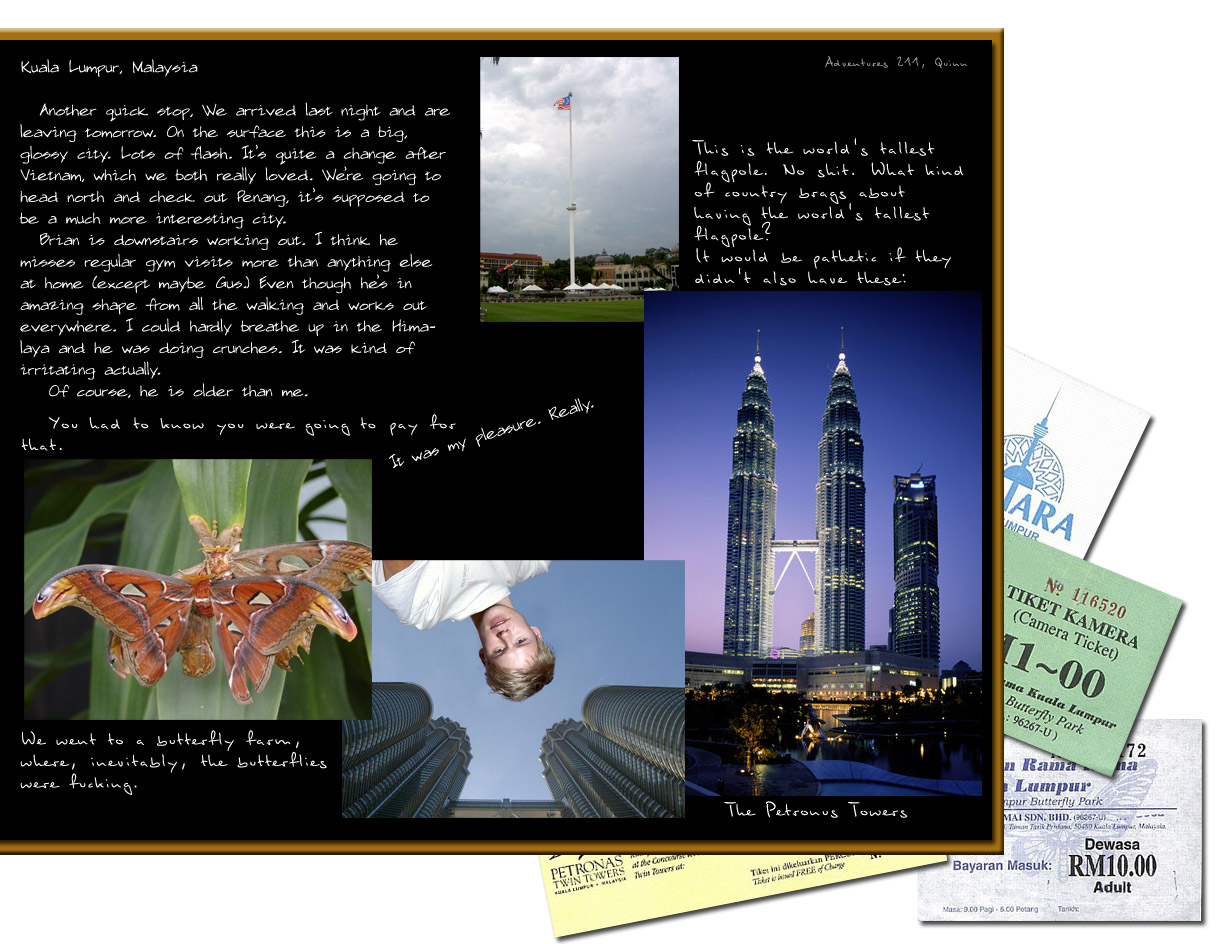
Task: Click the "Kuala Lumpur, Malaysia" heading
Action: 109,68
